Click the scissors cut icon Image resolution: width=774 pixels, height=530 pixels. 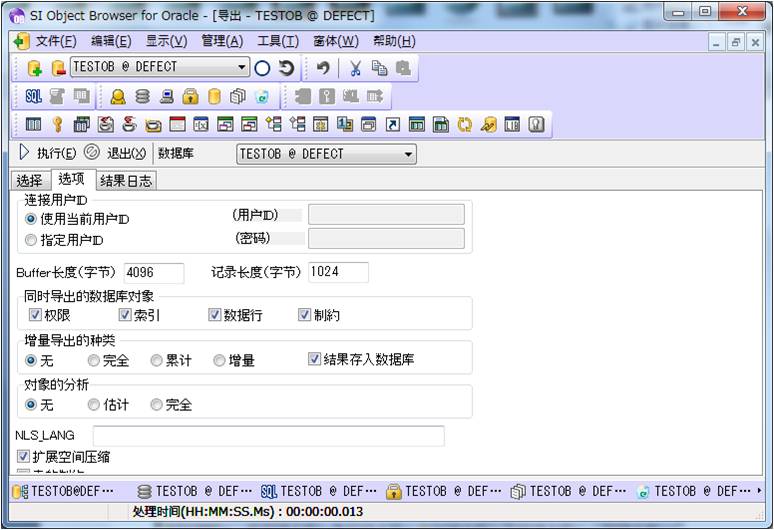point(355,68)
